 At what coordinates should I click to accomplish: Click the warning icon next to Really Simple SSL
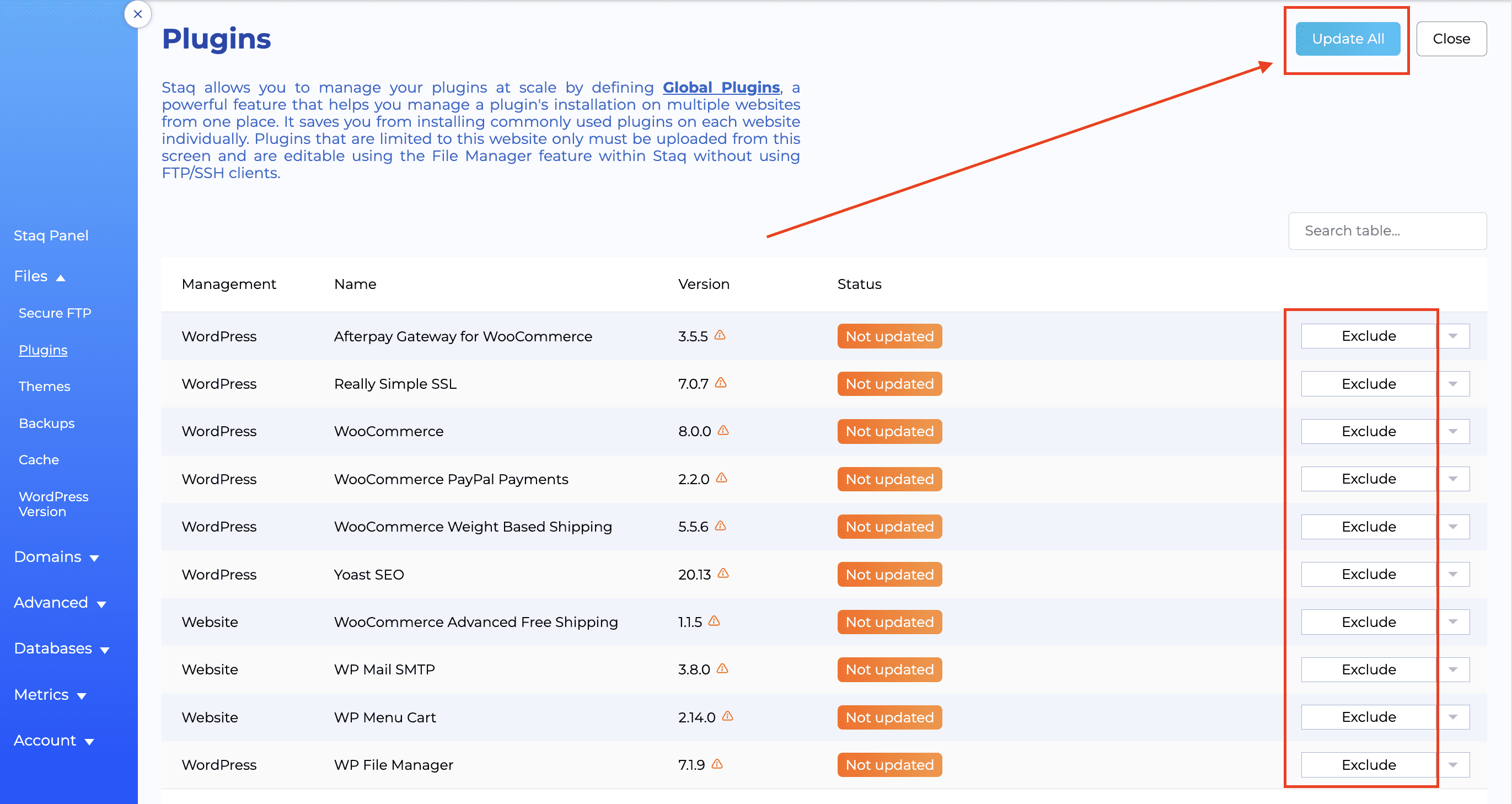point(721,383)
